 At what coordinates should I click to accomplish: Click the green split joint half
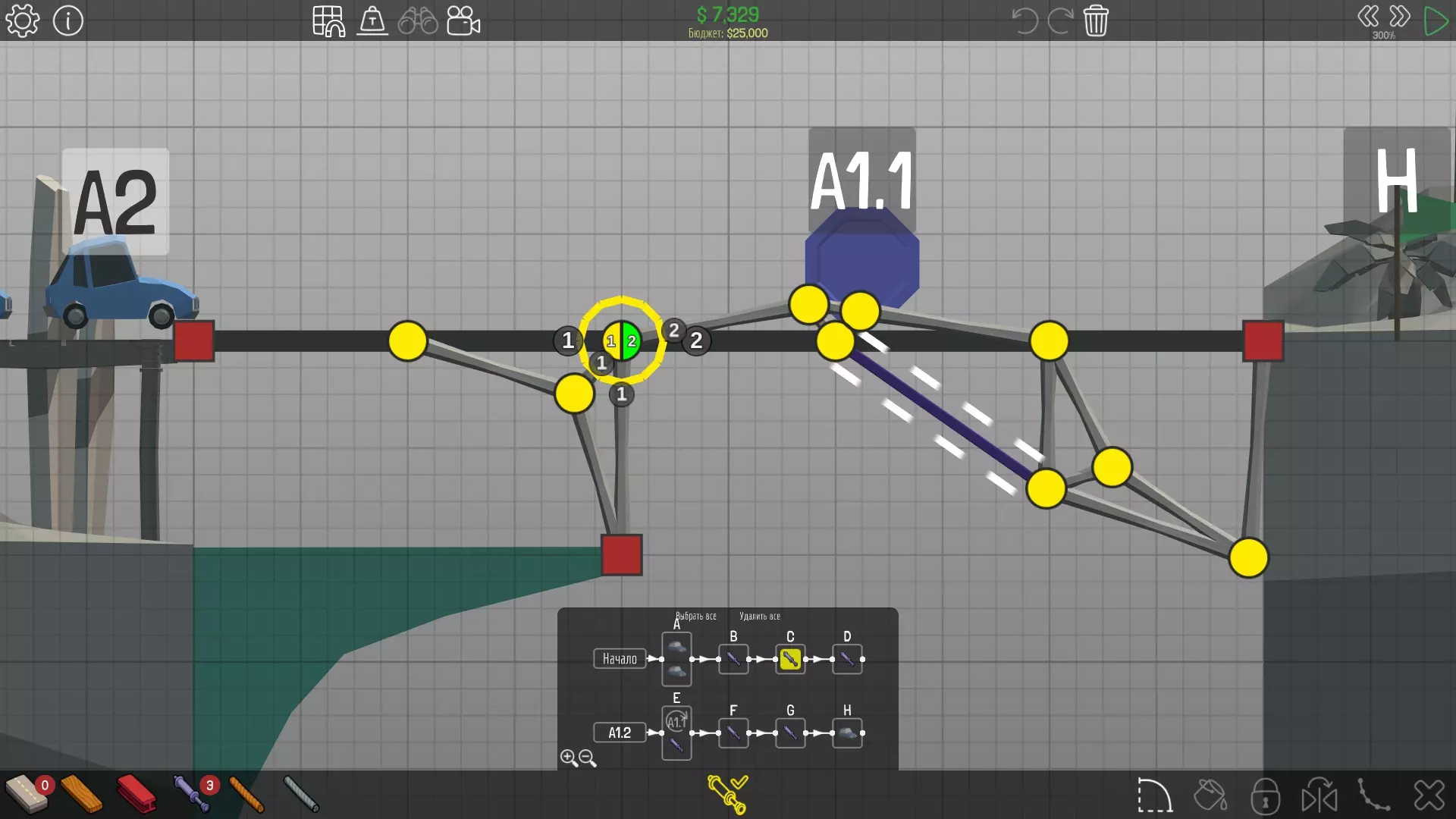(x=632, y=341)
